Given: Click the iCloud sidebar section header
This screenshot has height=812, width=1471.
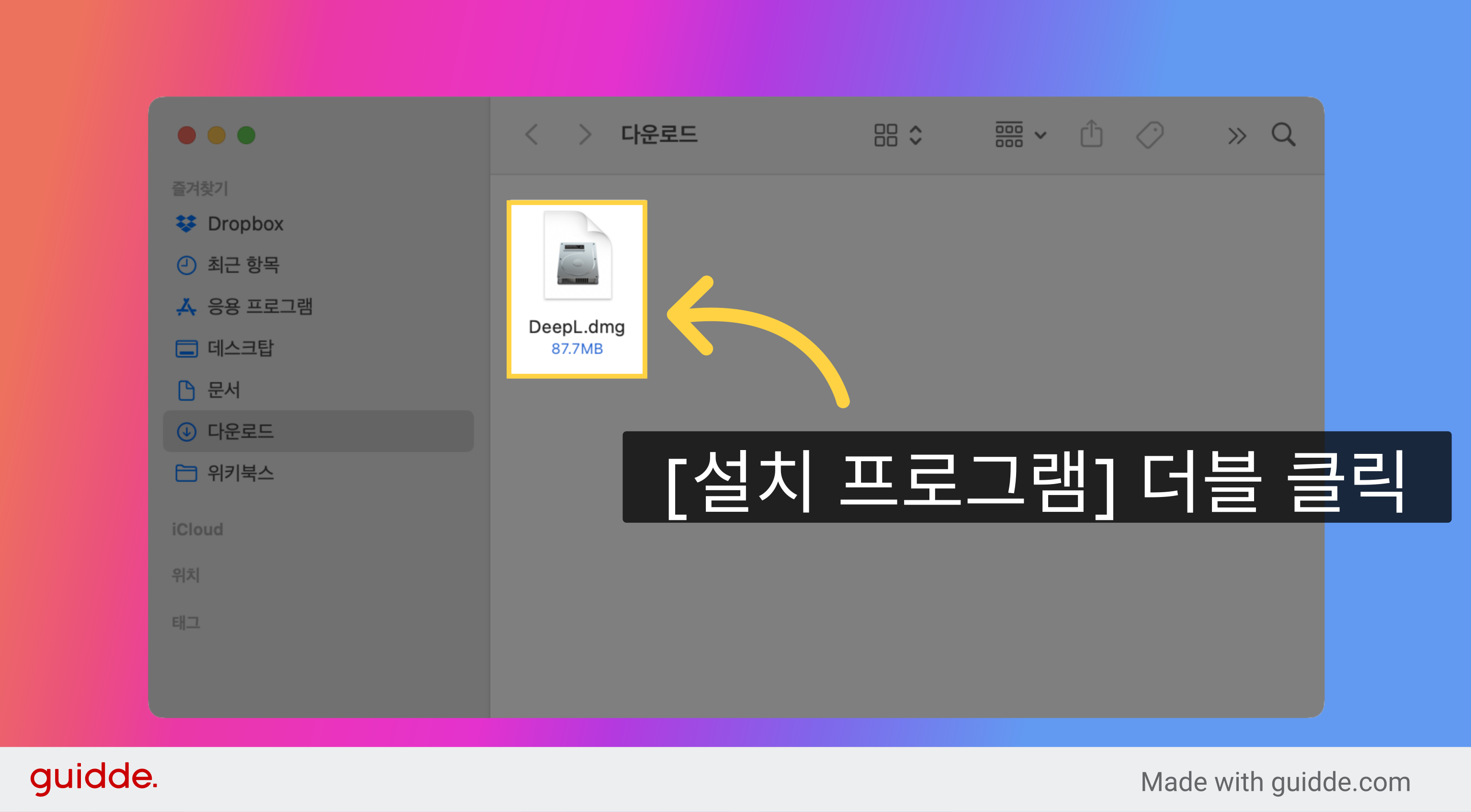Looking at the screenshot, I should (x=198, y=530).
